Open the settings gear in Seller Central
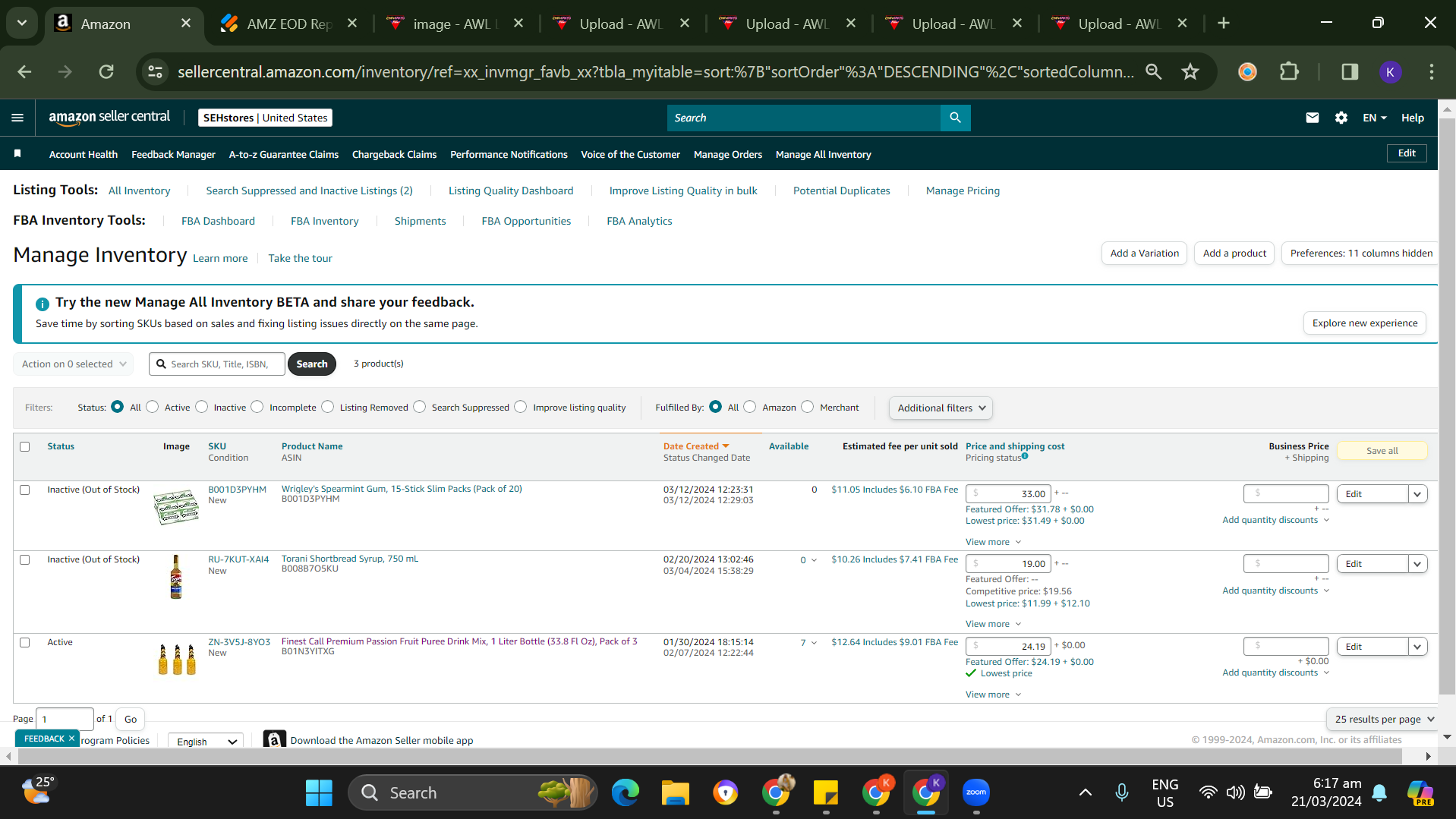 (x=1341, y=118)
